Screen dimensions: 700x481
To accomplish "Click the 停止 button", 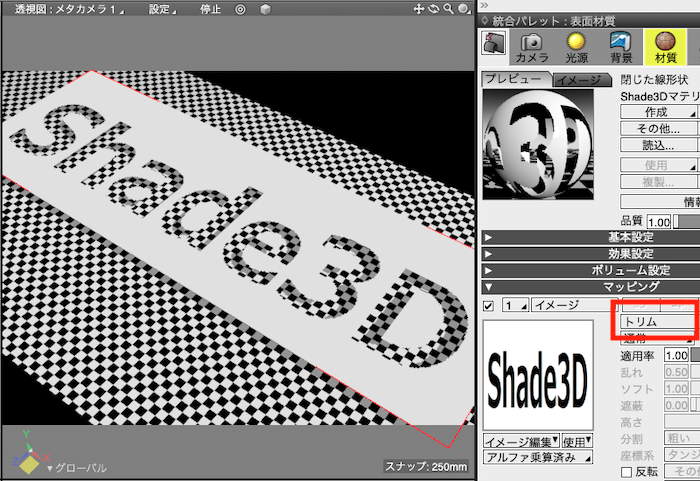I will pyautogui.click(x=210, y=9).
